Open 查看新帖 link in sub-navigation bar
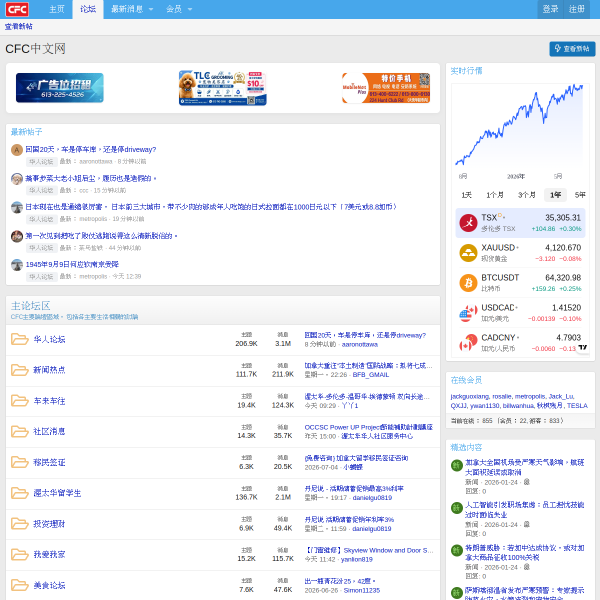This screenshot has height=600, width=600. [x=18, y=26]
